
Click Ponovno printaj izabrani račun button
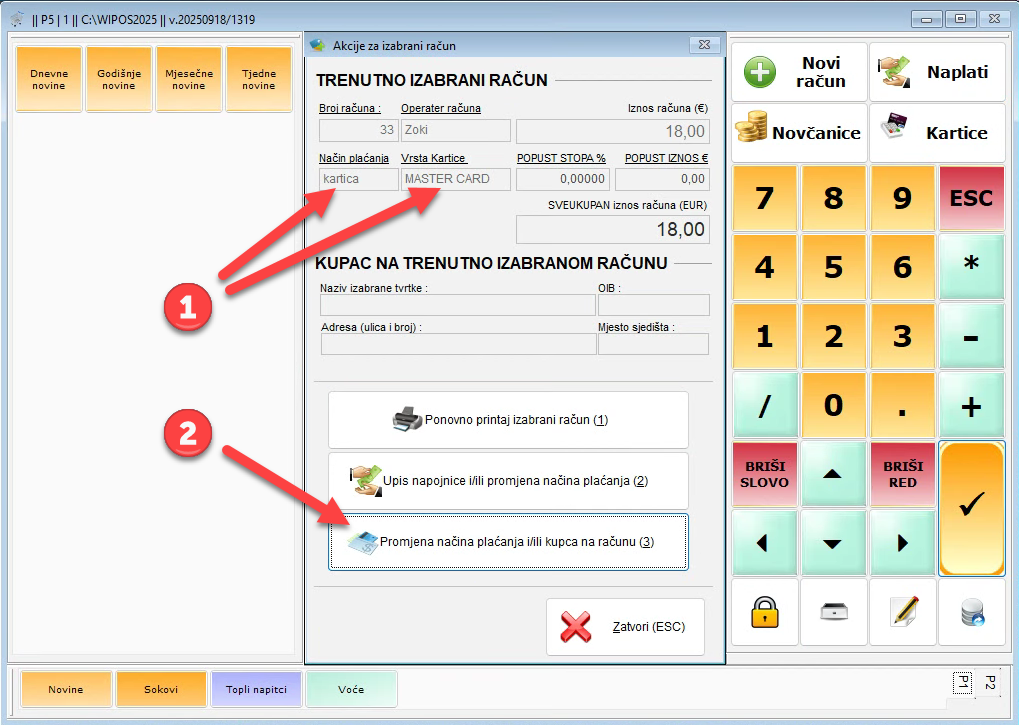pyautogui.click(x=508, y=420)
